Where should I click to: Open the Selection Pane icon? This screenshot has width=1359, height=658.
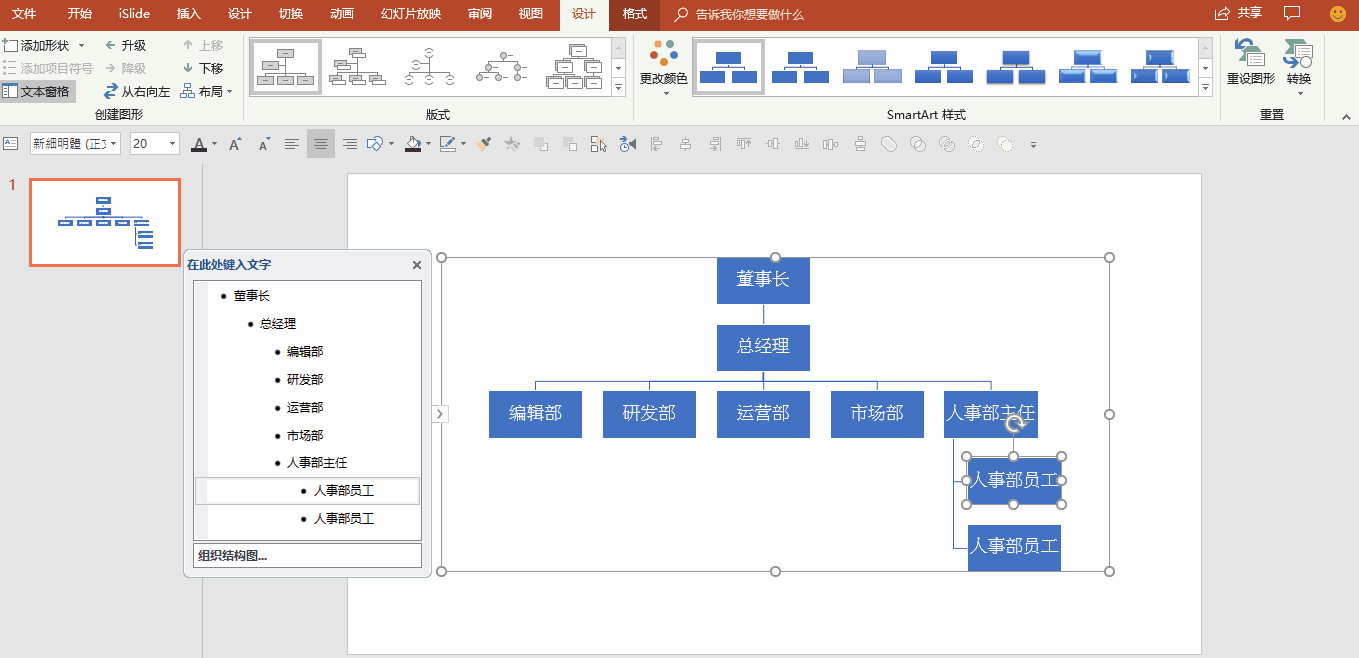pos(598,144)
